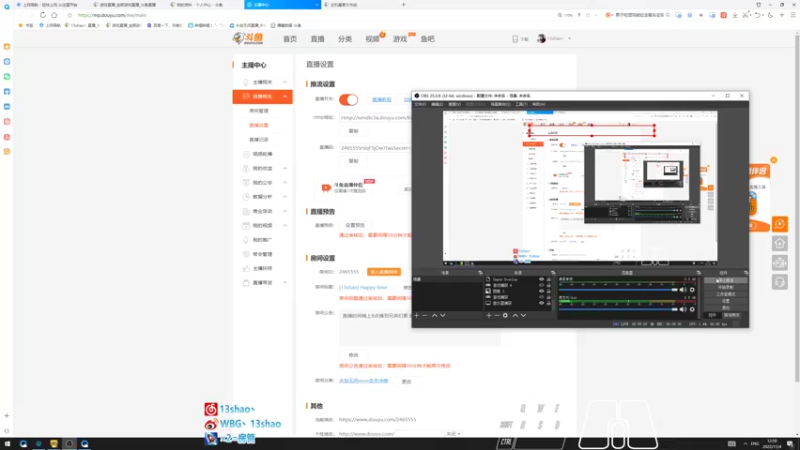Open the 分类 nav item
The height and width of the screenshot is (450, 800).
pyautogui.click(x=345, y=39)
